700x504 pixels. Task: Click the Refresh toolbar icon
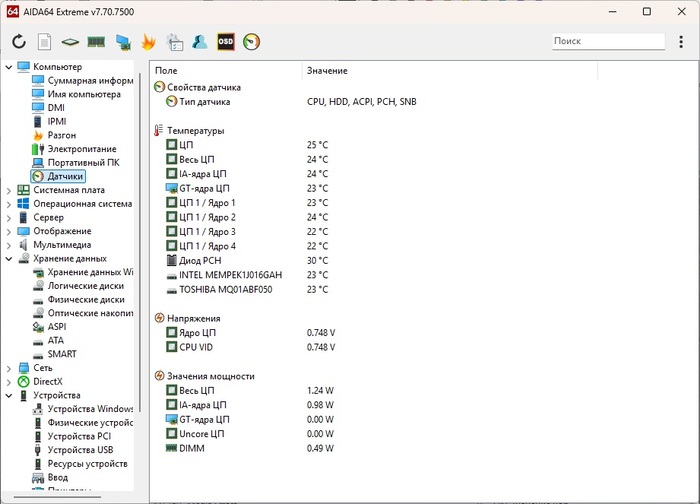click(x=19, y=42)
